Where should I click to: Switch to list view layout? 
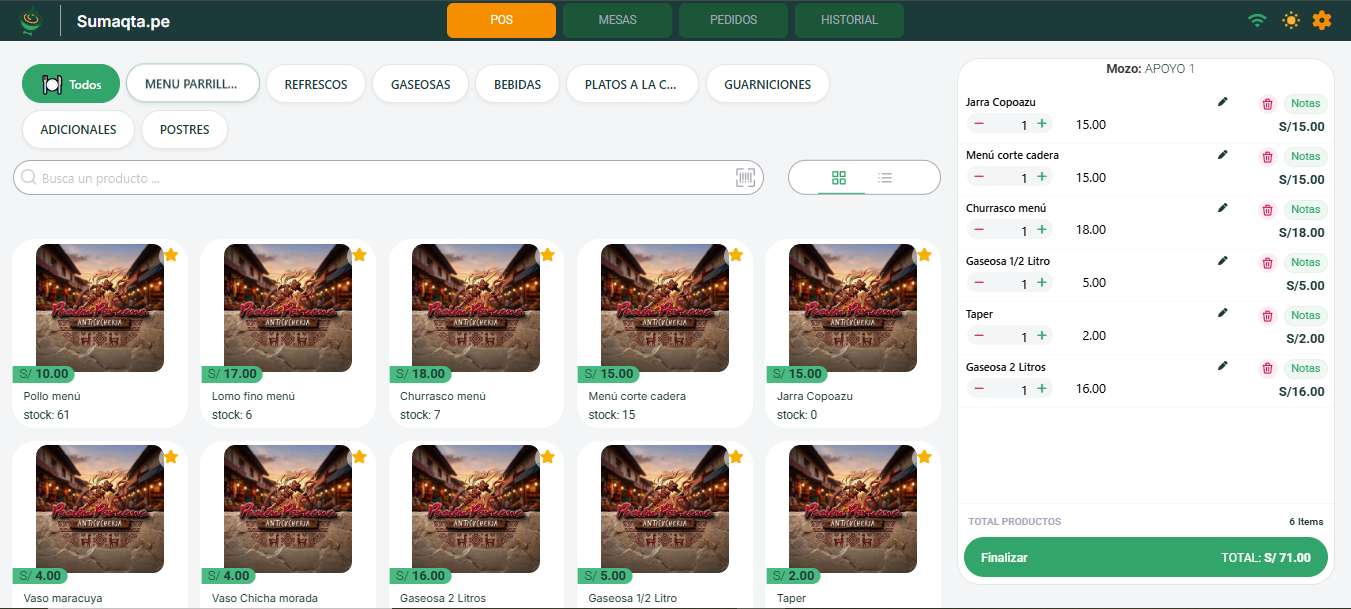click(885, 178)
